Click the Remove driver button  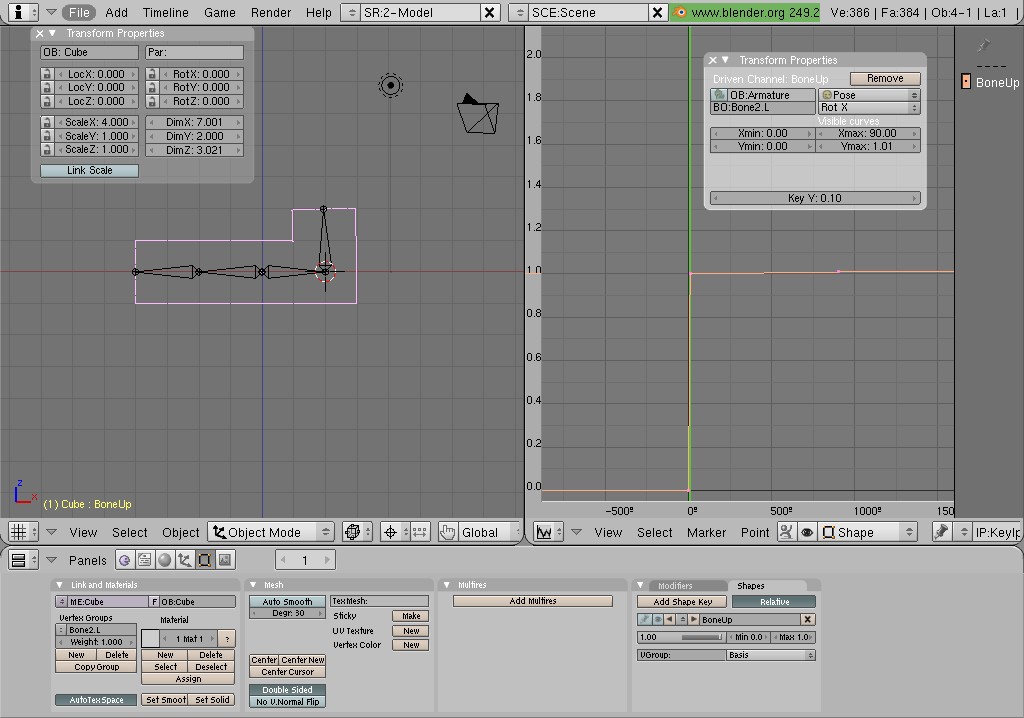click(885, 78)
